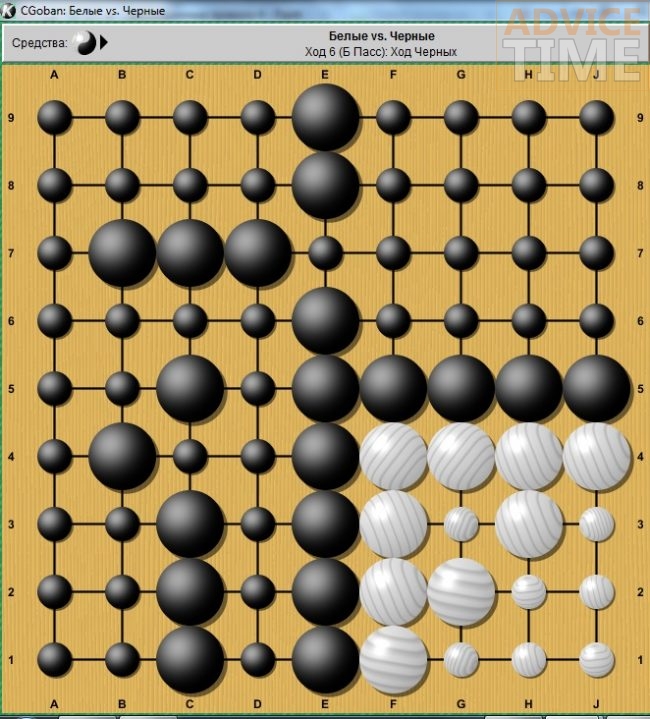The height and width of the screenshot is (719, 650).
Task: Click the arrow next to the yin-yang icon
Action: pos(104,43)
